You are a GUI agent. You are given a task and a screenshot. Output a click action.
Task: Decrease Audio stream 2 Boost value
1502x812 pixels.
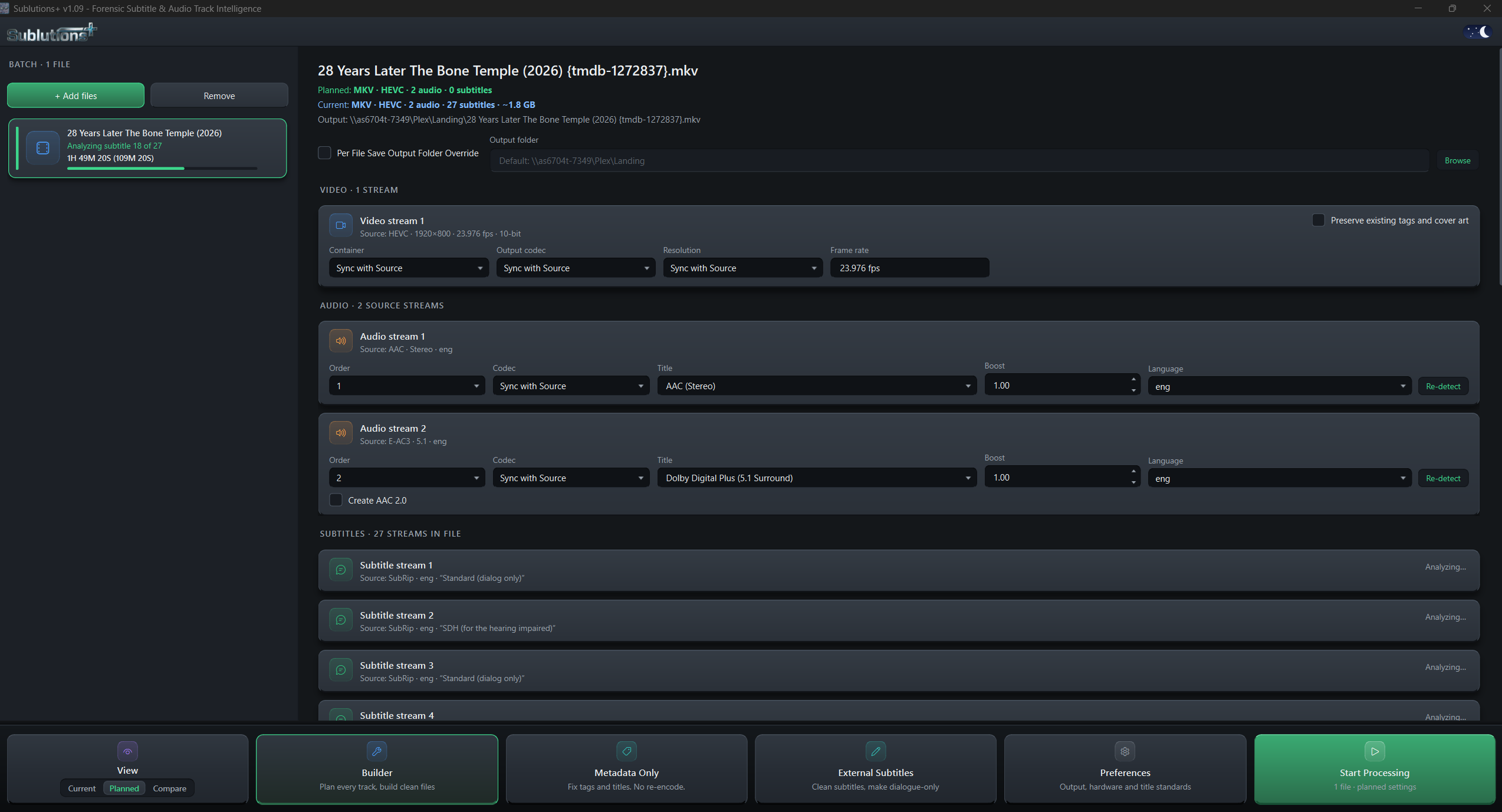(1133, 482)
